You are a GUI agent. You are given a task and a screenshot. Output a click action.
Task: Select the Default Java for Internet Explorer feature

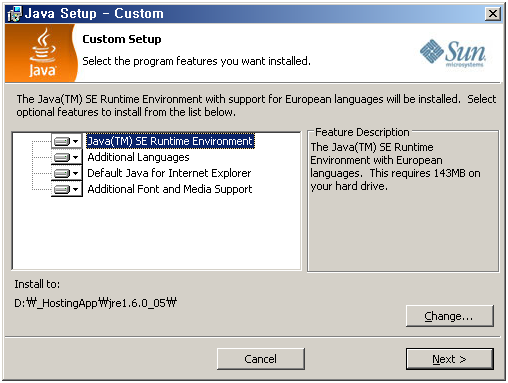tap(169, 173)
